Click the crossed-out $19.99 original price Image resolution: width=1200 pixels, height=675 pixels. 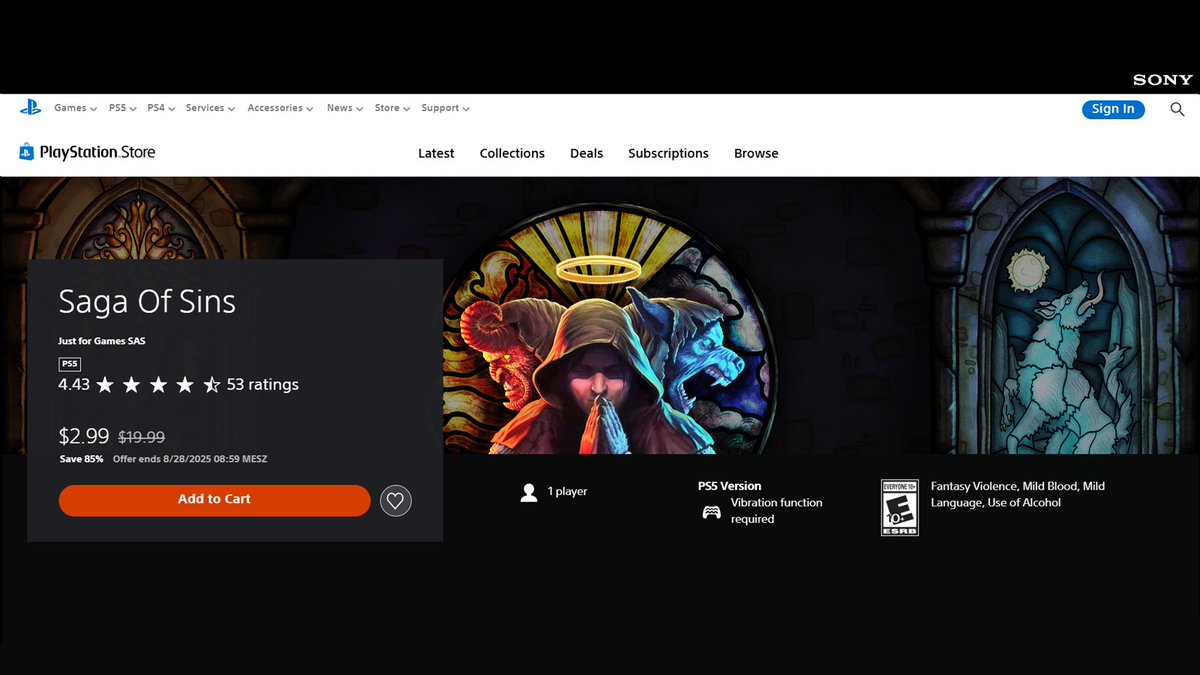(142, 437)
